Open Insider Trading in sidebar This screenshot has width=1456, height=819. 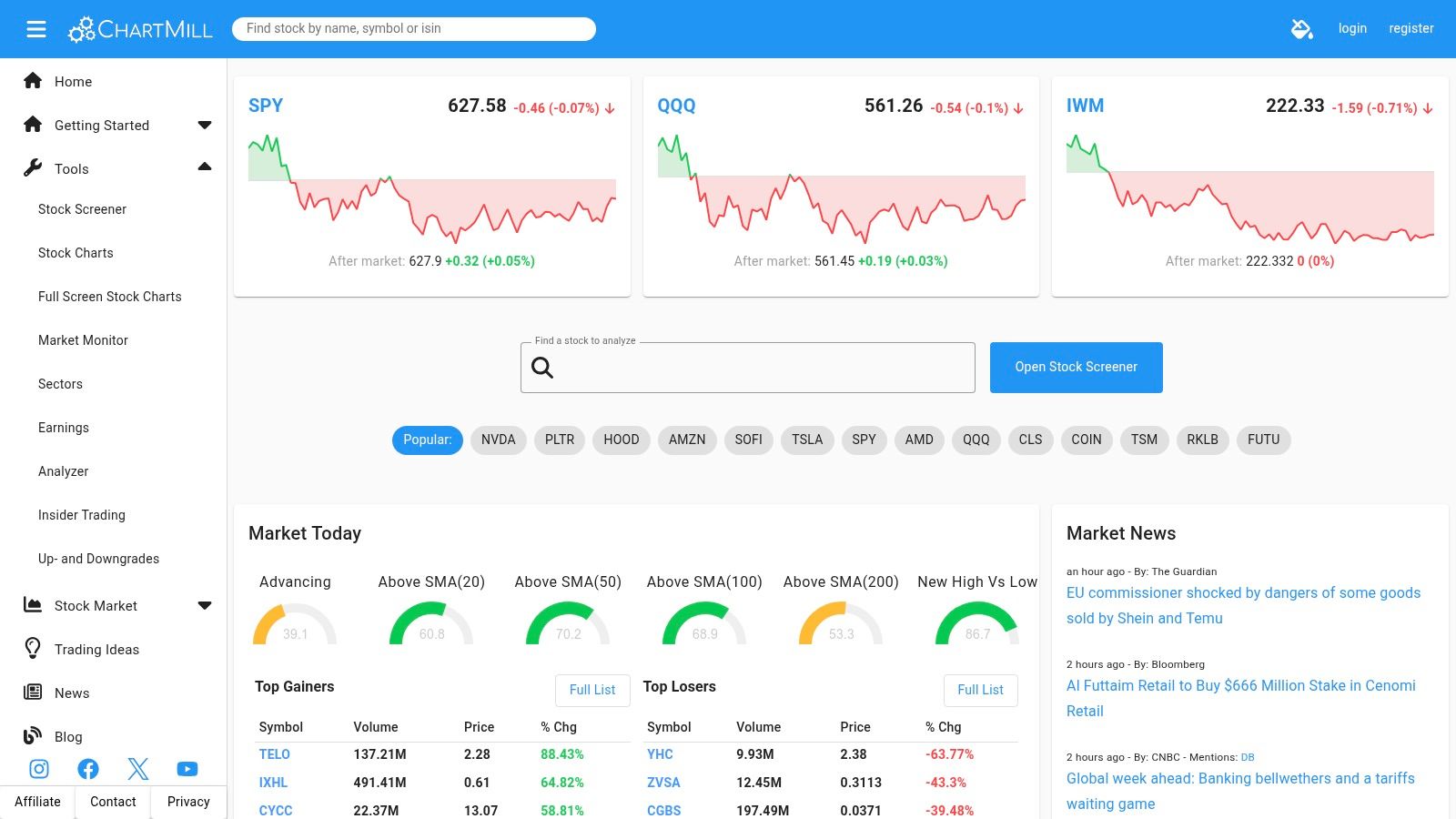point(82,515)
